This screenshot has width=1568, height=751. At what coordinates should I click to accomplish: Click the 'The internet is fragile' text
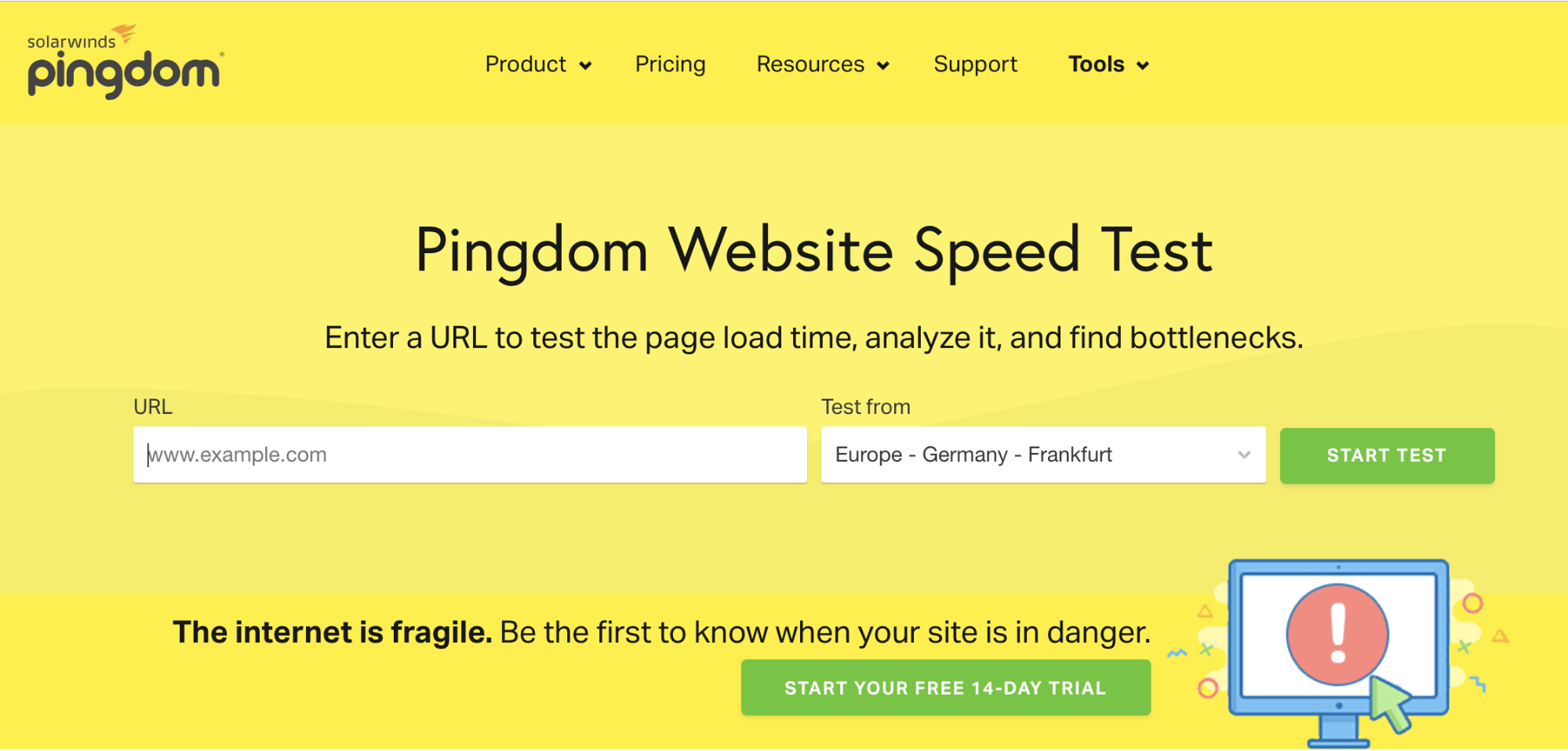click(333, 632)
